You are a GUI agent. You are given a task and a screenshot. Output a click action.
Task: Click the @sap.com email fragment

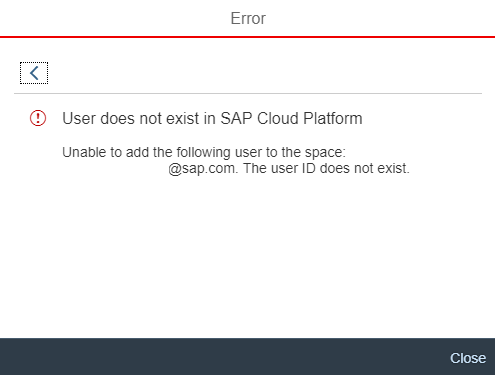coord(203,168)
